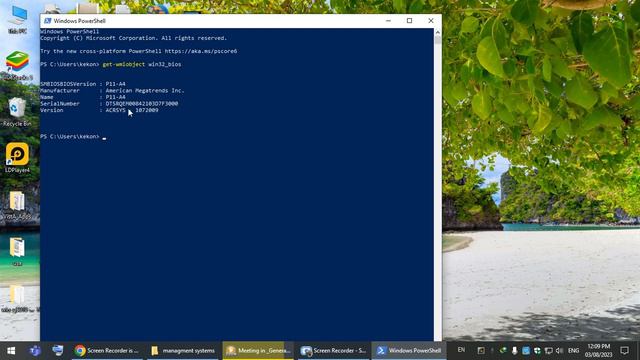Viewport: 640px width, 360px height.
Task: Open the BlueStacks desktop shortcut
Action: pos(17,65)
